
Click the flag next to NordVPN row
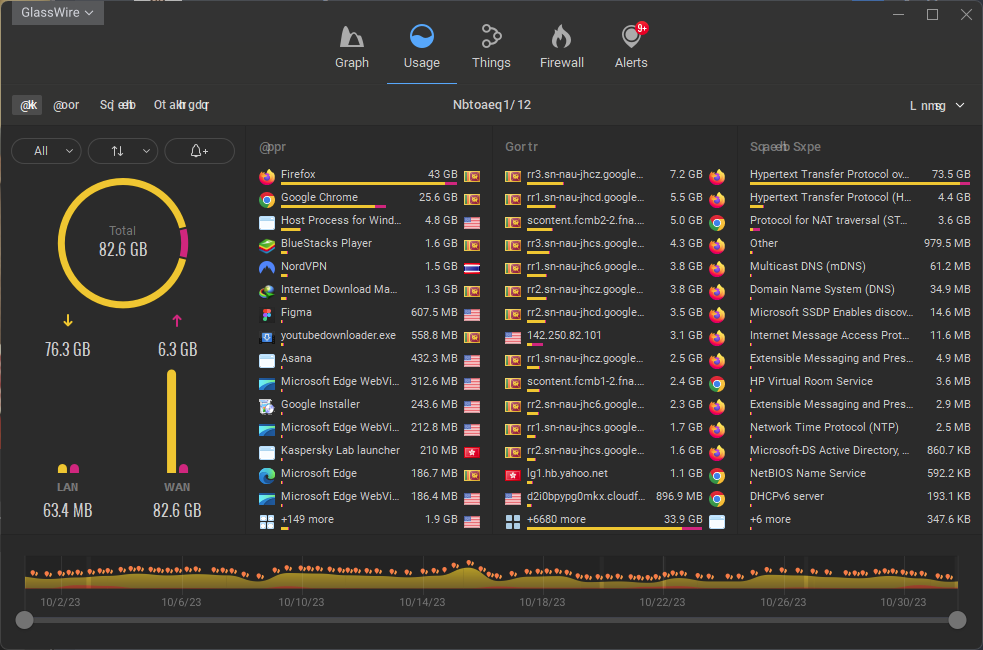pos(472,269)
